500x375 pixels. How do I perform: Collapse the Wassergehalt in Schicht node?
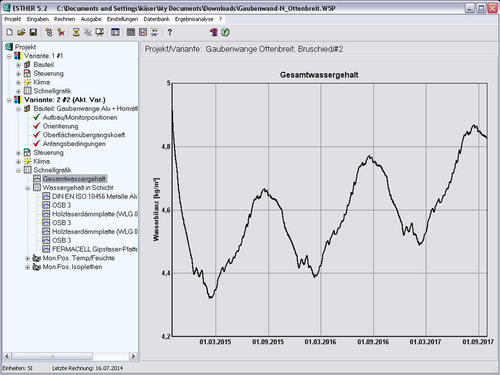coord(28,188)
